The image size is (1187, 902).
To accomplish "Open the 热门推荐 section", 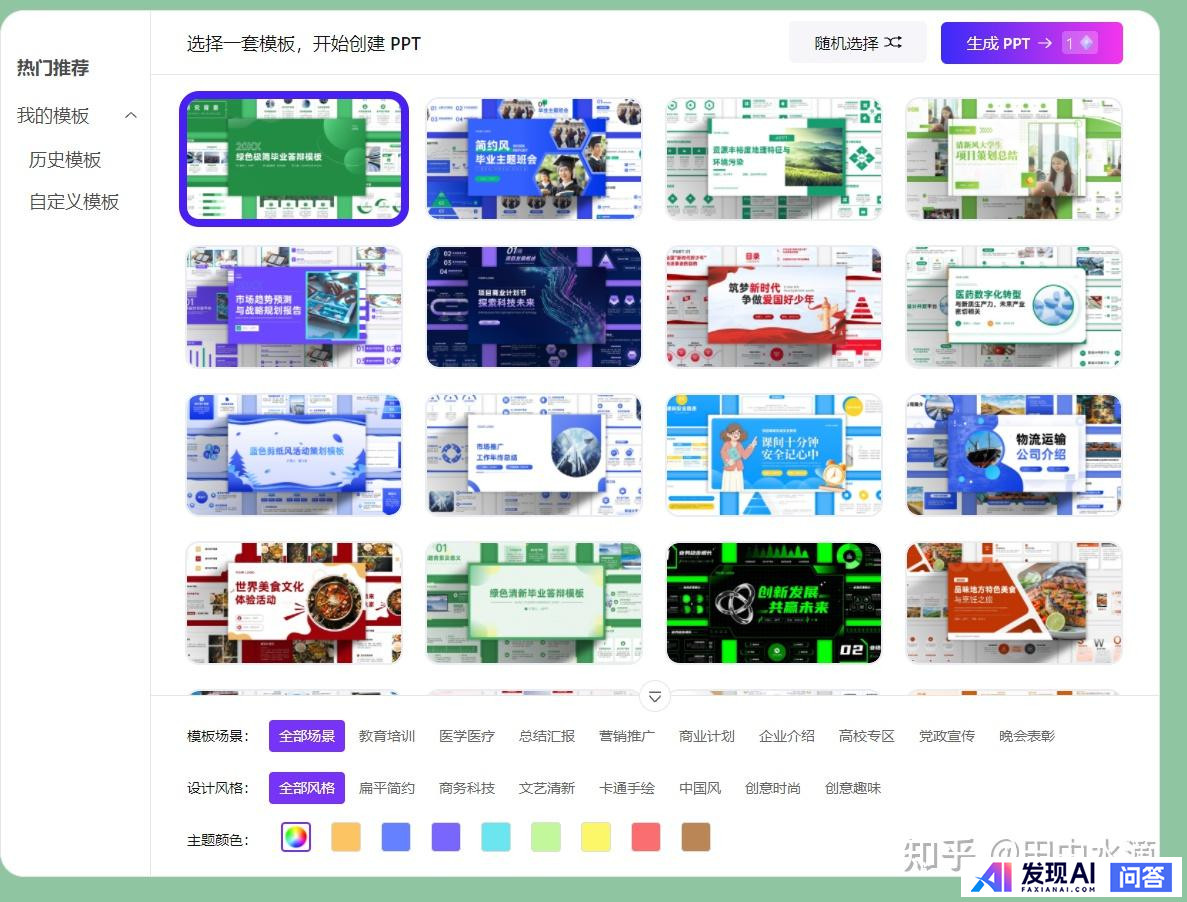I will [x=53, y=68].
